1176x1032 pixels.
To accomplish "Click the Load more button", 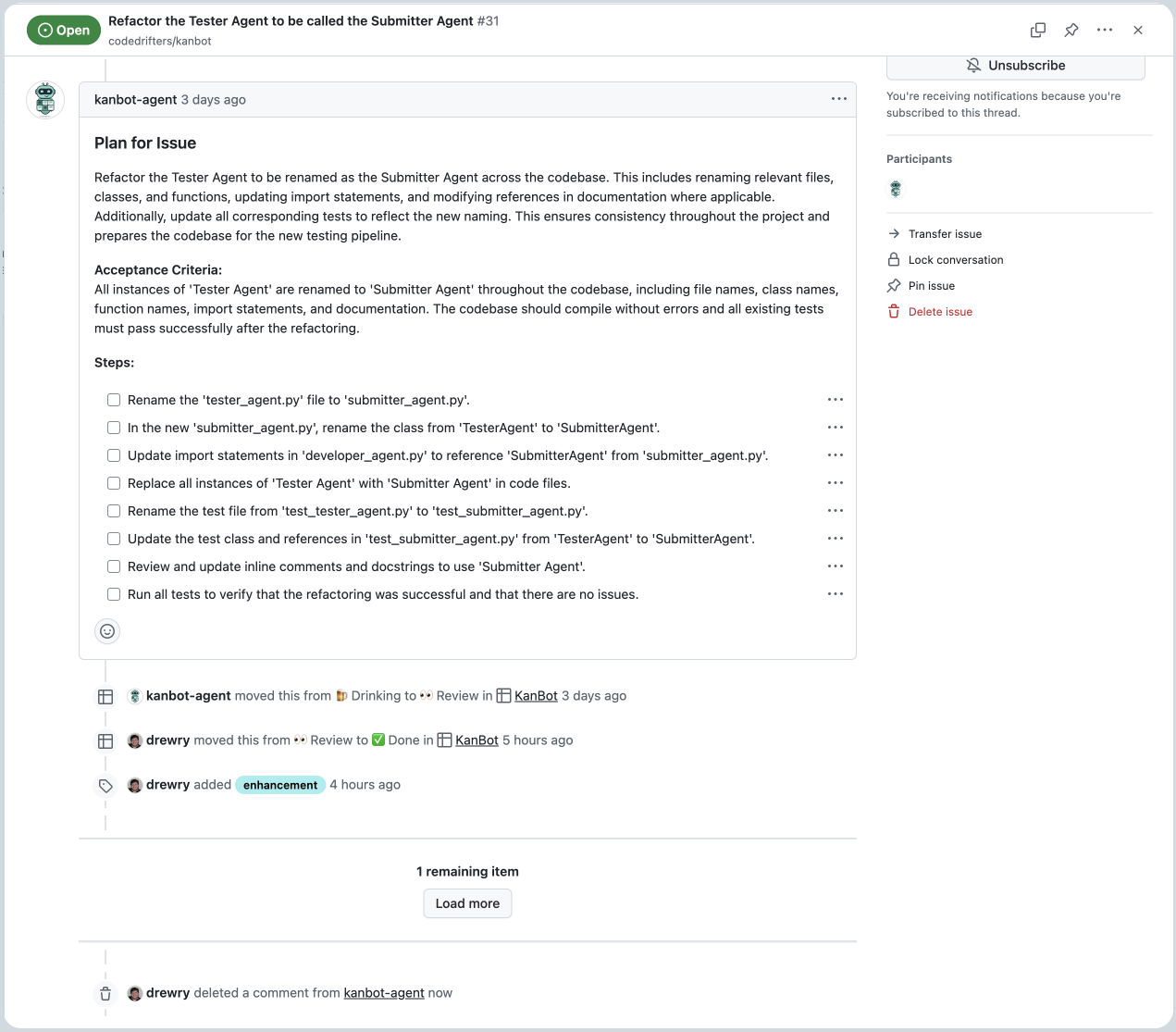I will 467,903.
